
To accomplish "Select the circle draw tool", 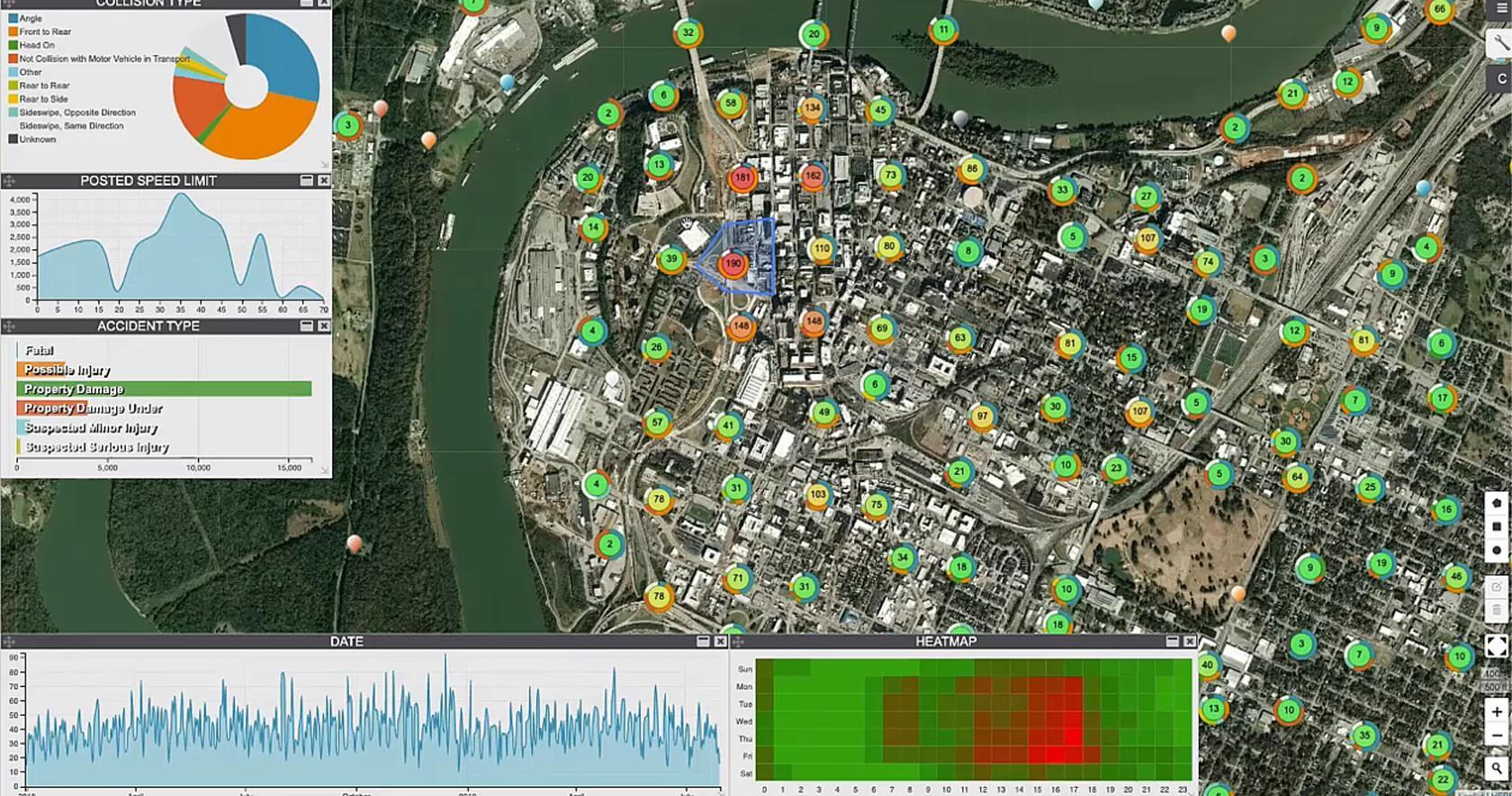I will [x=1497, y=550].
